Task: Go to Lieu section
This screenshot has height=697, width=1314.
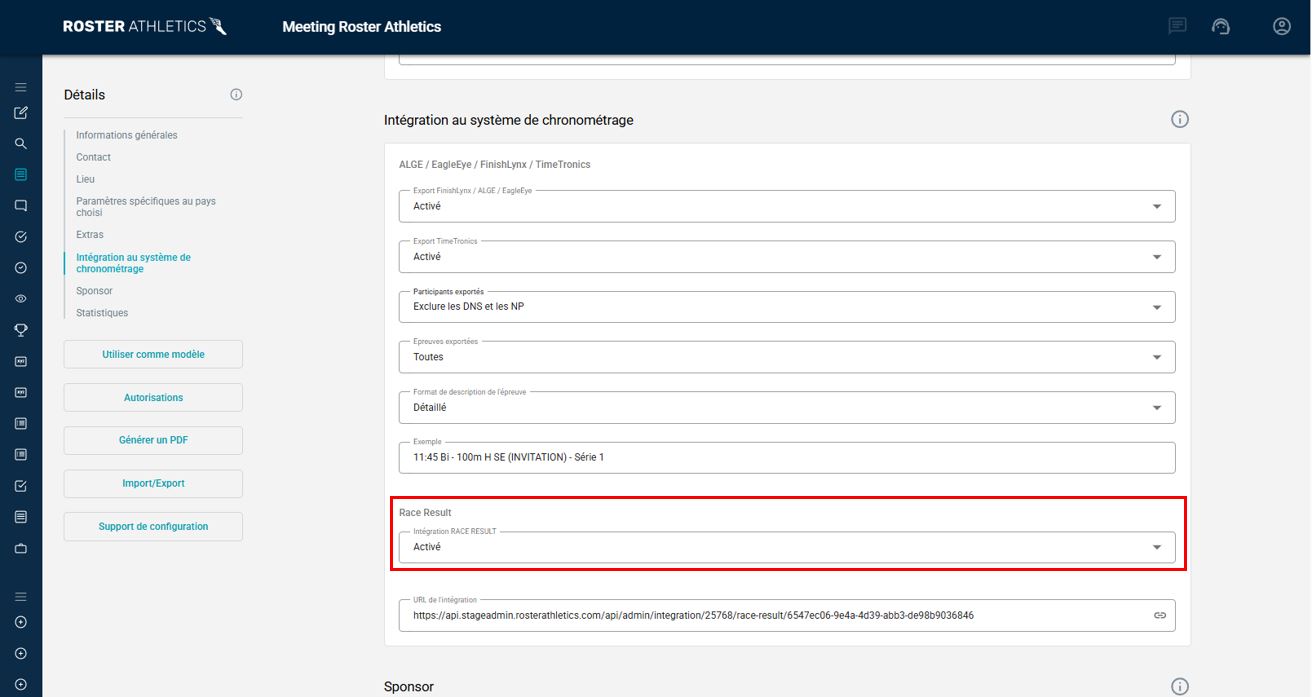Action: tap(85, 179)
